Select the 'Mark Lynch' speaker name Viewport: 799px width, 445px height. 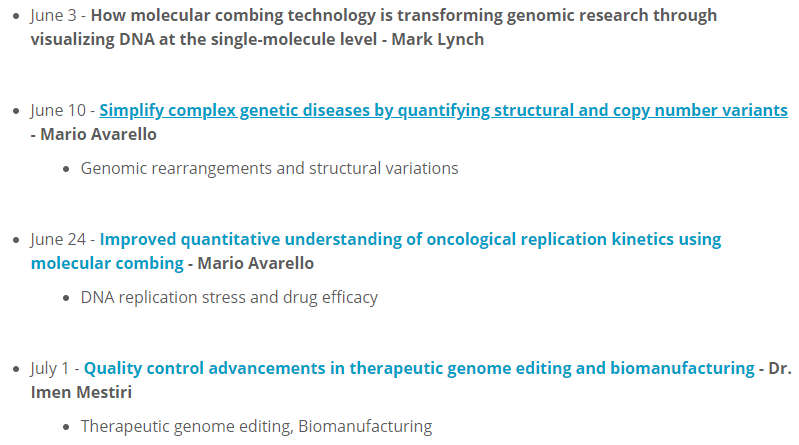click(438, 39)
